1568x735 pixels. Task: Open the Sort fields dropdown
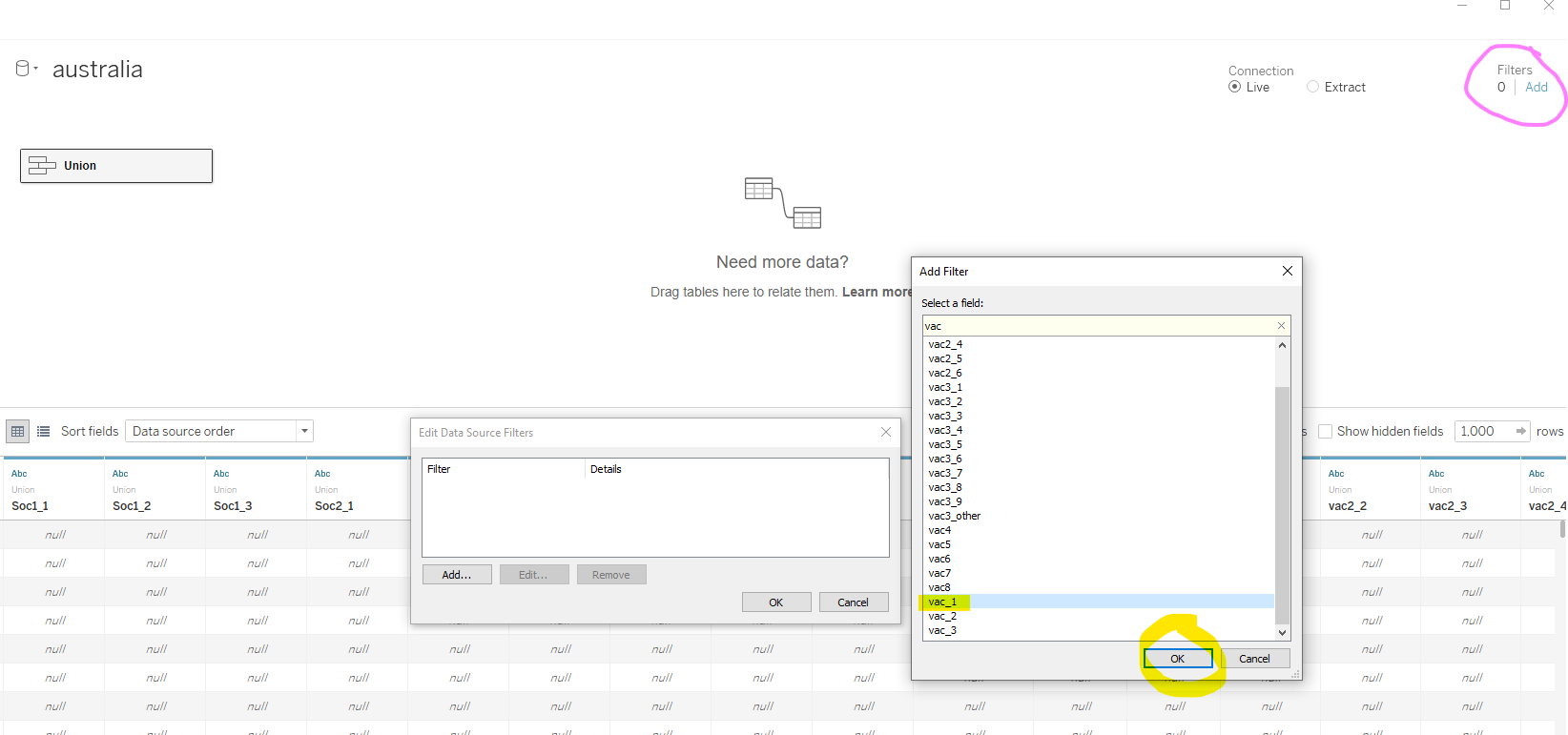click(x=219, y=432)
